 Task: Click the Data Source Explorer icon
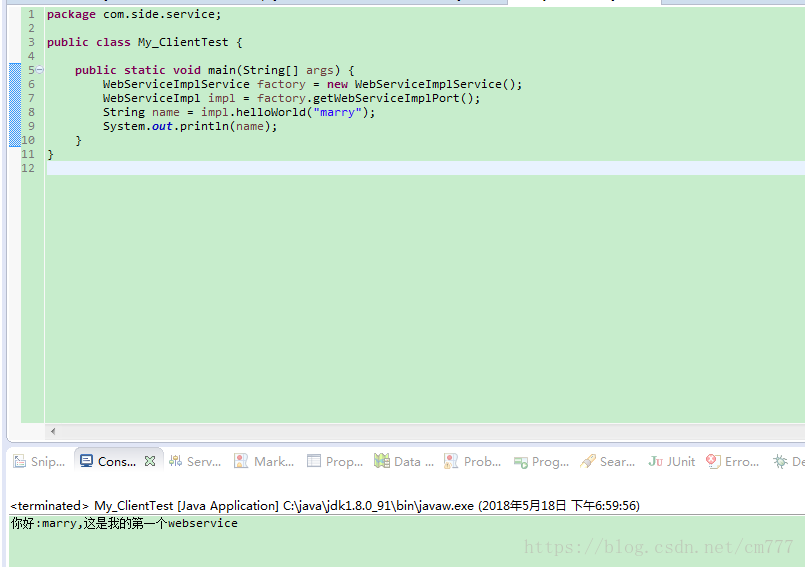click(382, 461)
